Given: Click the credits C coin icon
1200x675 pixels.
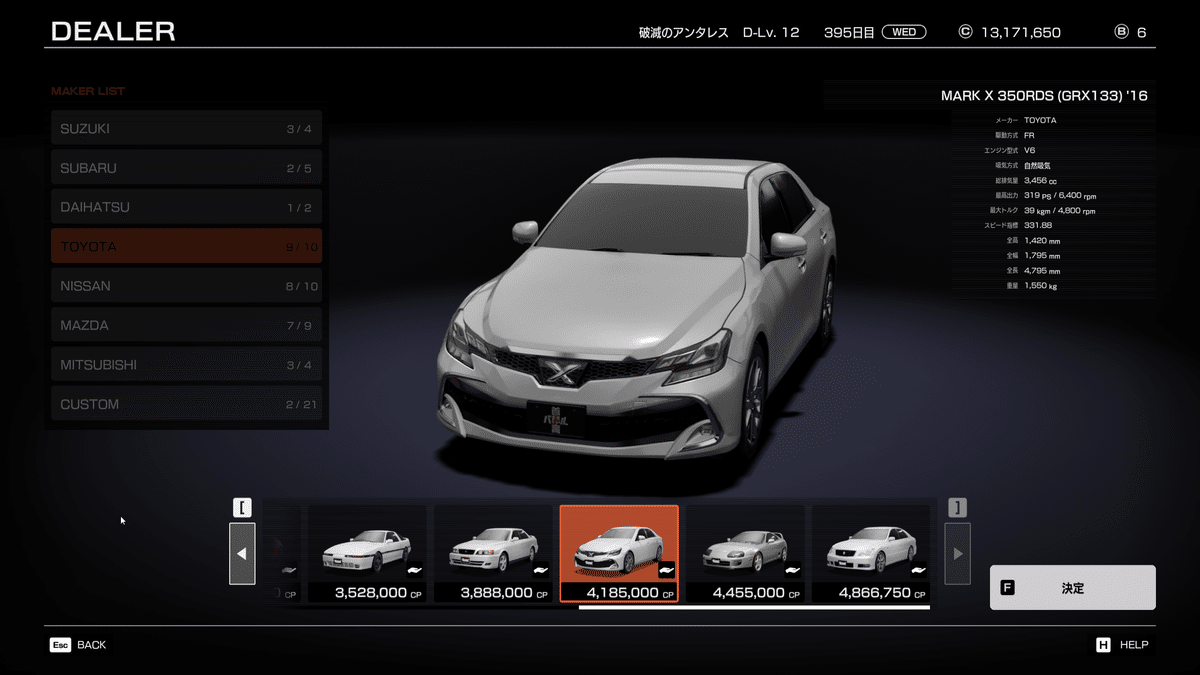Looking at the screenshot, I should coord(965,31).
